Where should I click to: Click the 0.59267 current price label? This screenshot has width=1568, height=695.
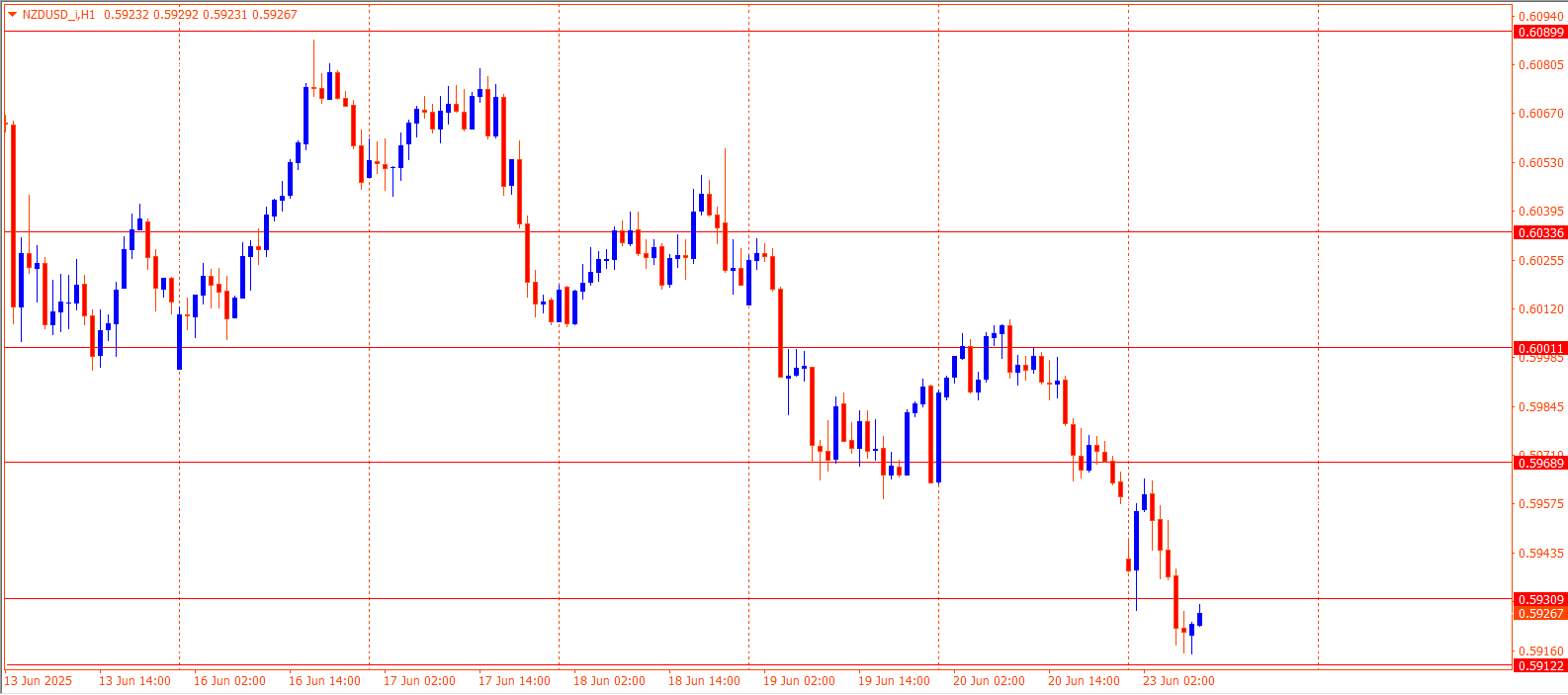1540,613
